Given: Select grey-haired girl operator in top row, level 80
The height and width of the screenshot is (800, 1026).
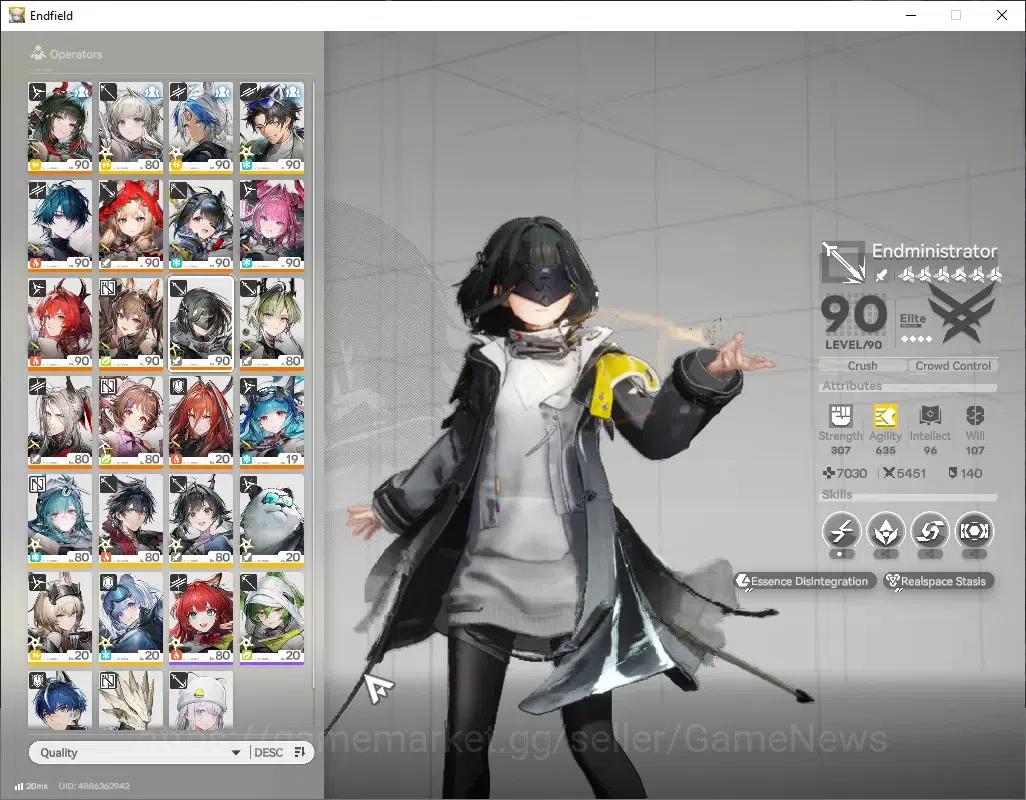Looking at the screenshot, I should point(130,128).
